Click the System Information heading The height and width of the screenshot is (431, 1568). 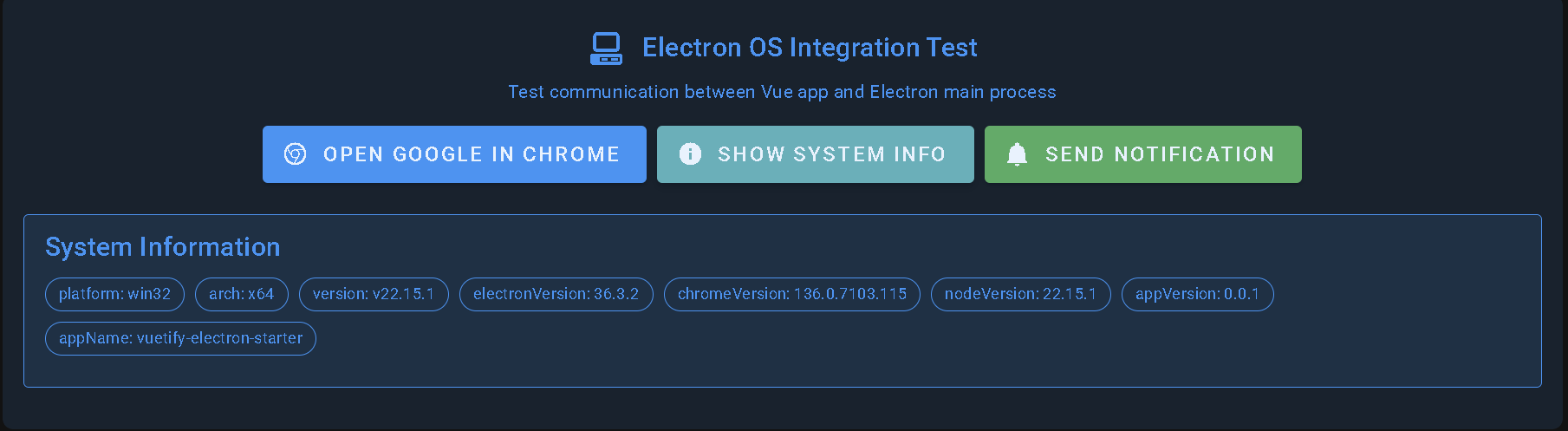point(163,247)
